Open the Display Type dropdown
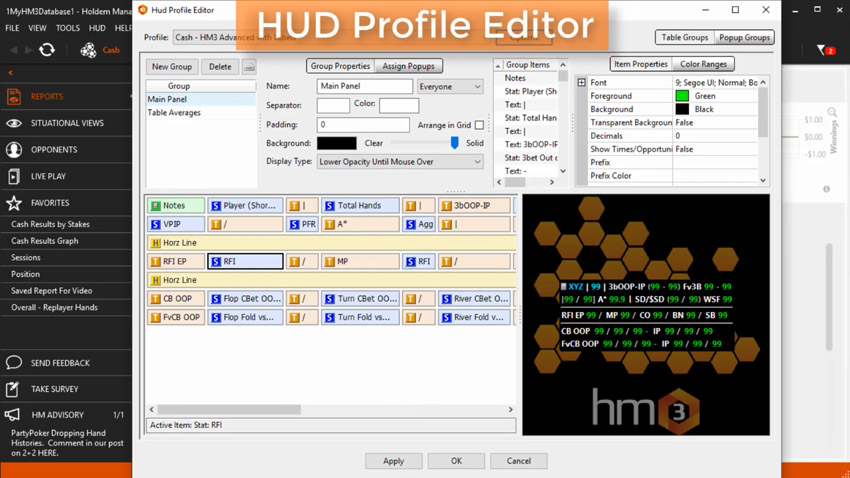The height and width of the screenshot is (478, 850). (x=400, y=162)
